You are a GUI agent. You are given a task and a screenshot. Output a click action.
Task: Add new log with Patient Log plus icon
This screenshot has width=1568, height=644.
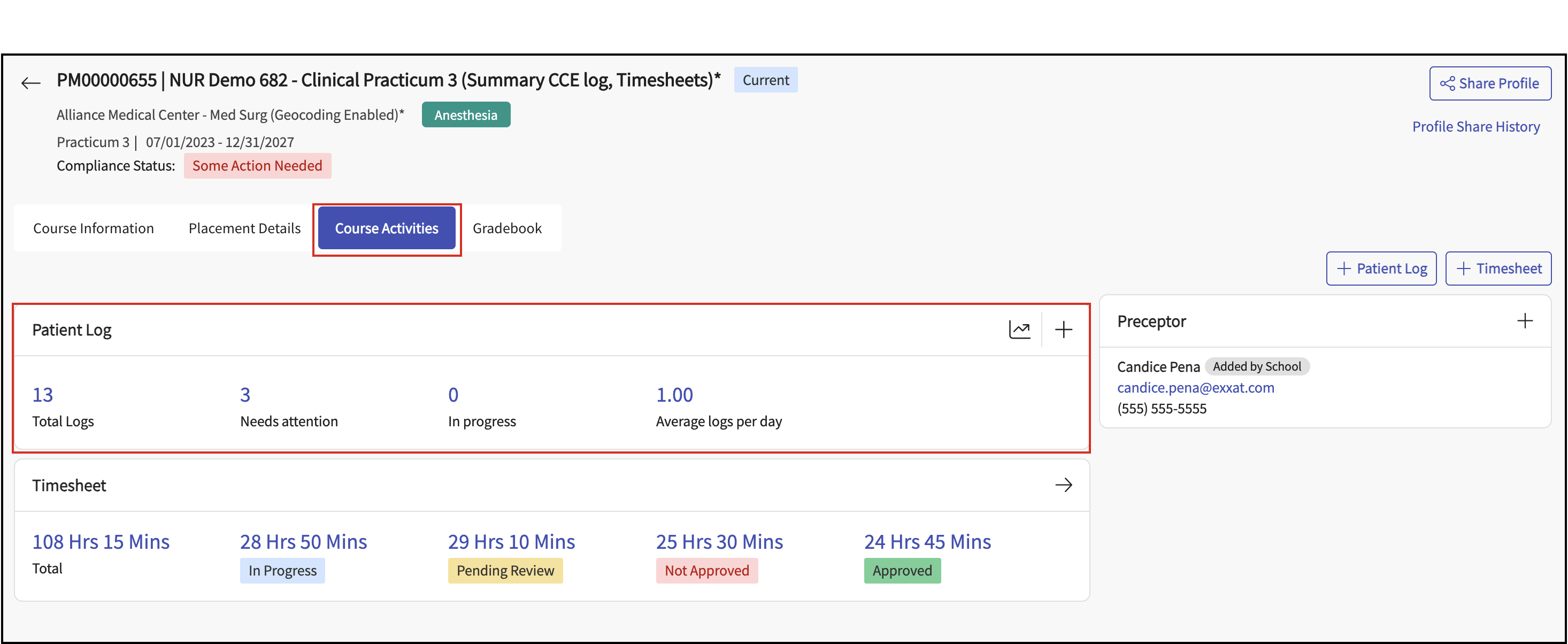(1063, 329)
